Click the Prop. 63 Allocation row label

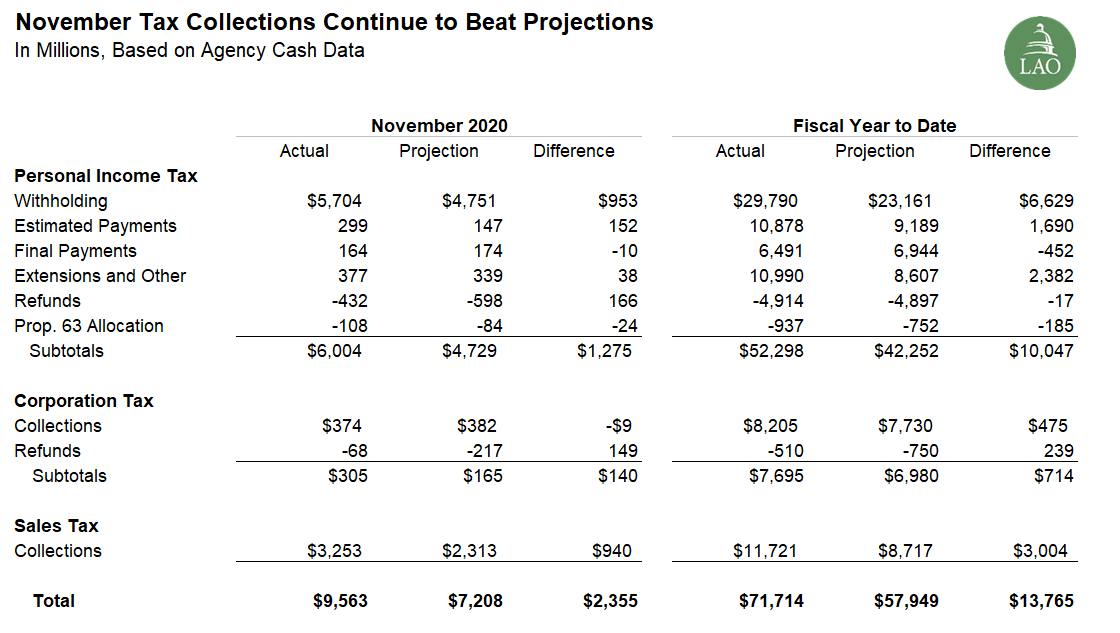[89, 326]
